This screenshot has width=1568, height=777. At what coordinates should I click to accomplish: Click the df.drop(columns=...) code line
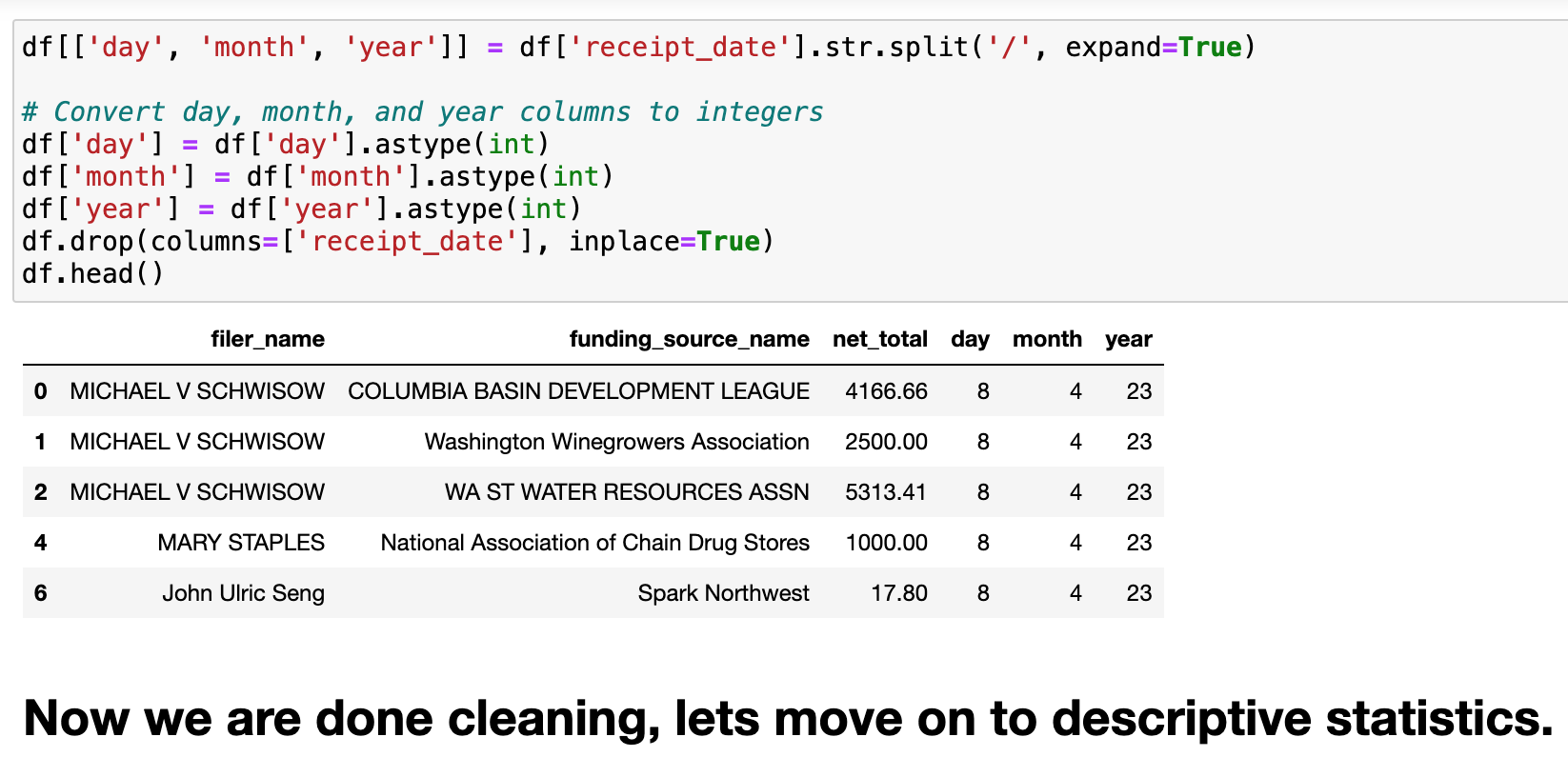[397, 242]
